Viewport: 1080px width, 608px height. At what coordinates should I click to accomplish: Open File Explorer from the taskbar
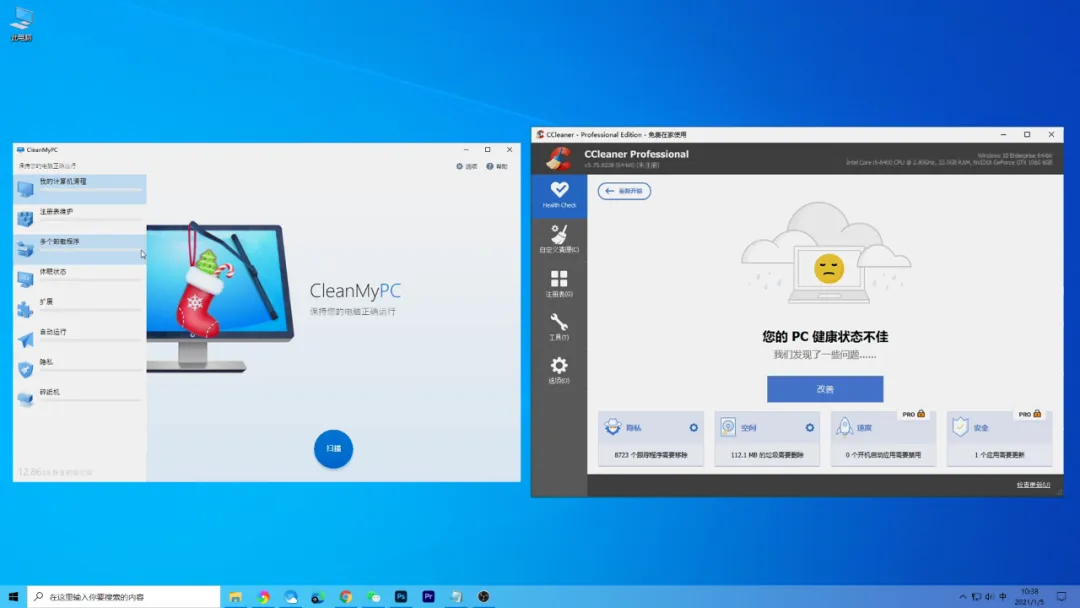236,596
